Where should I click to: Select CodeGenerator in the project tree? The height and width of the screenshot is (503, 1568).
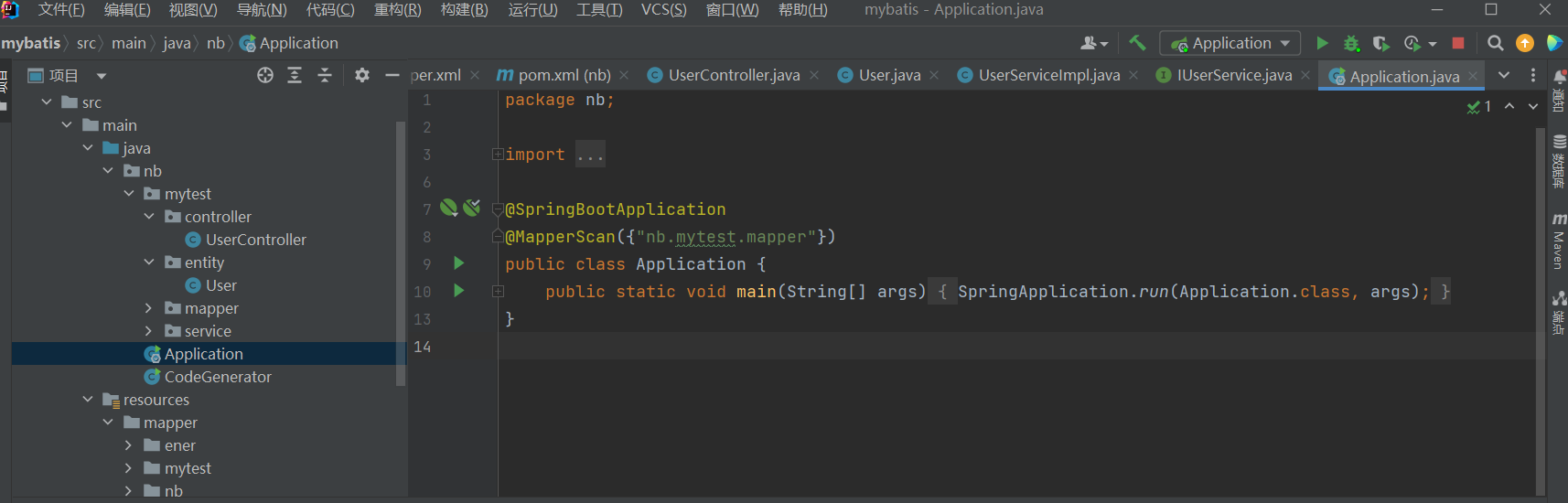click(218, 377)
